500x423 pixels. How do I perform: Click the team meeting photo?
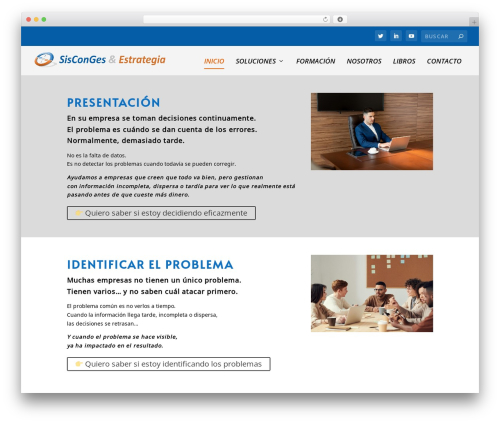[x=372, y=293]
